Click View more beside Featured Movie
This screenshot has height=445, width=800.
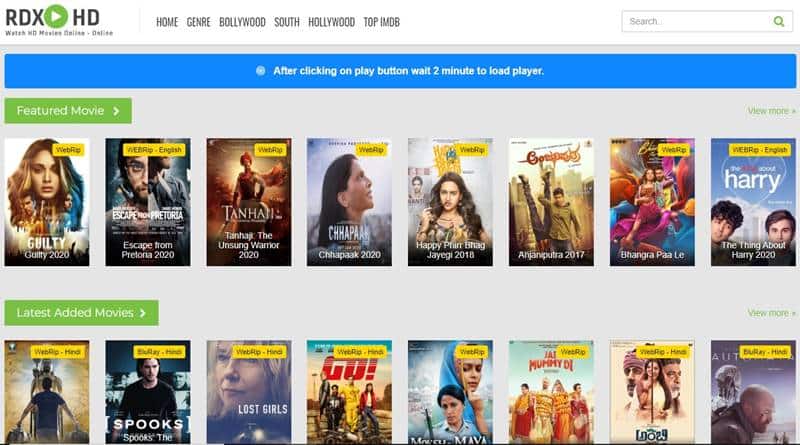click(x=771, y=111)
